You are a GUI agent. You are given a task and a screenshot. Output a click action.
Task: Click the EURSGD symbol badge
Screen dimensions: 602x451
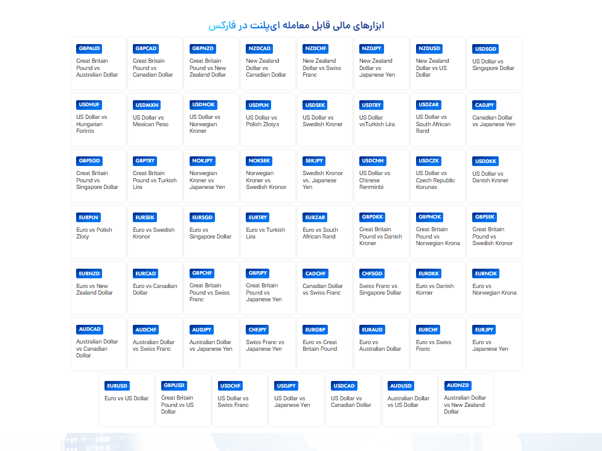pos(202,217)
